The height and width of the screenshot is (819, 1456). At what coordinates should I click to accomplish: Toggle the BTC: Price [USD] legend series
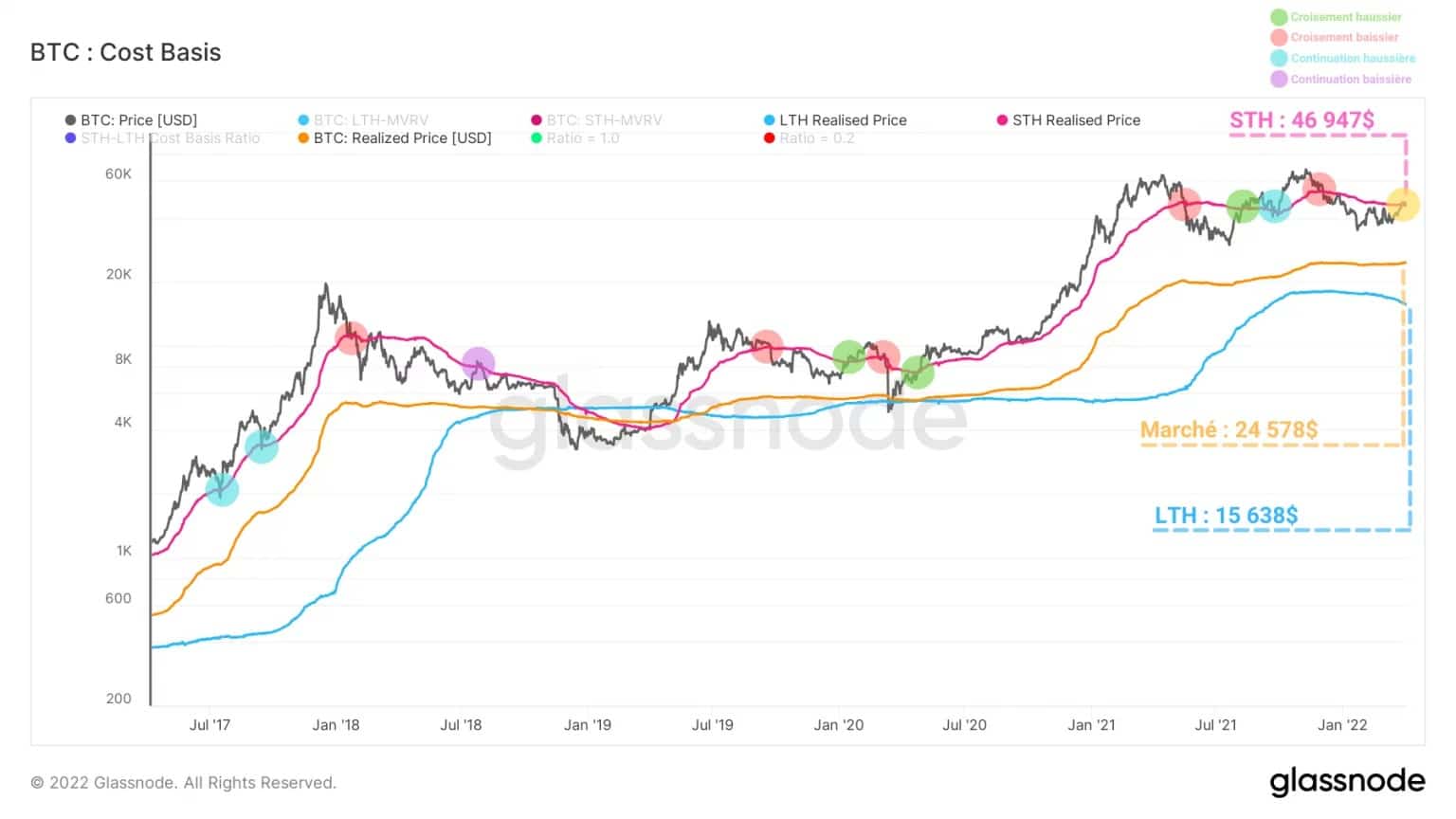pyautogui.click(x=131, y=120)
